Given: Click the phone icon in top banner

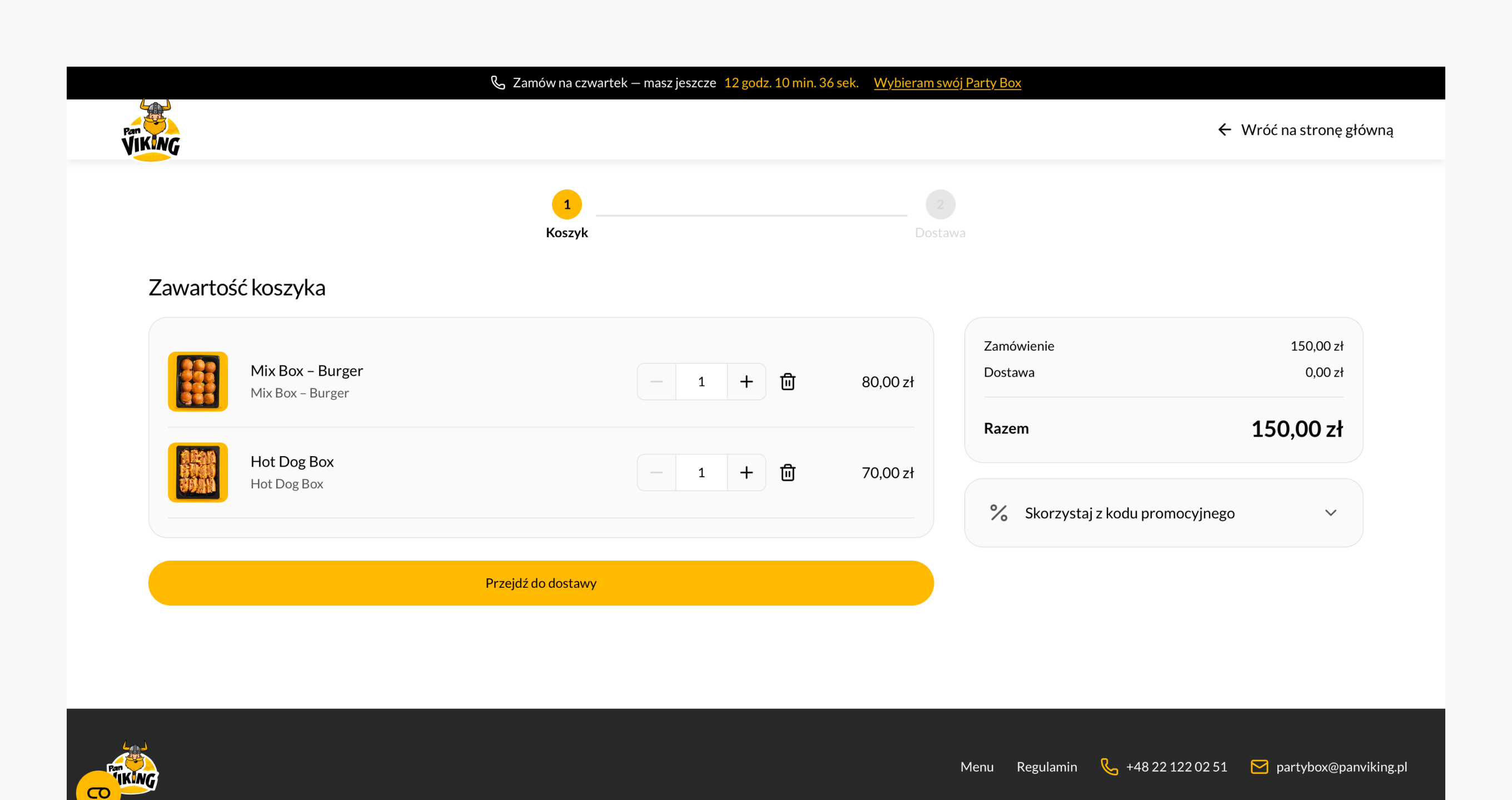Looking at the screenshot, I should [498, 83].
